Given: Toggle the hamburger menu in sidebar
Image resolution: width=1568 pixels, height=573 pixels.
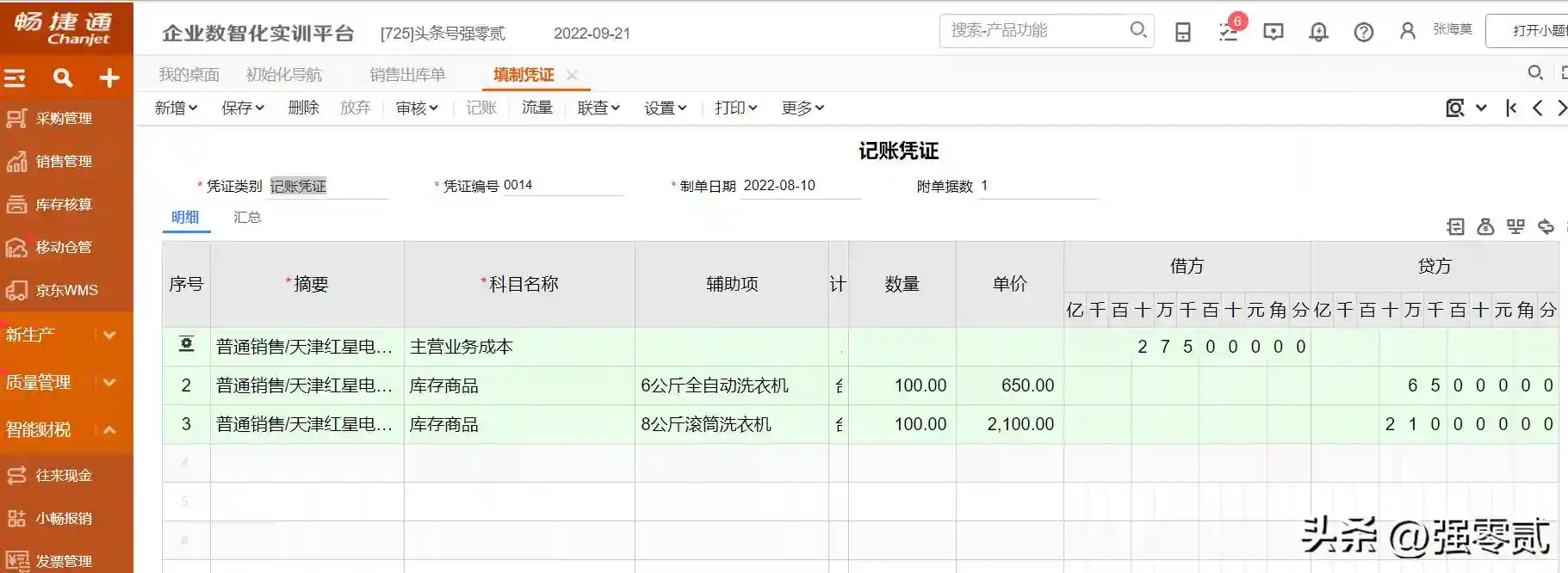Looking at the screenshot, I should [x=15, y=78].
